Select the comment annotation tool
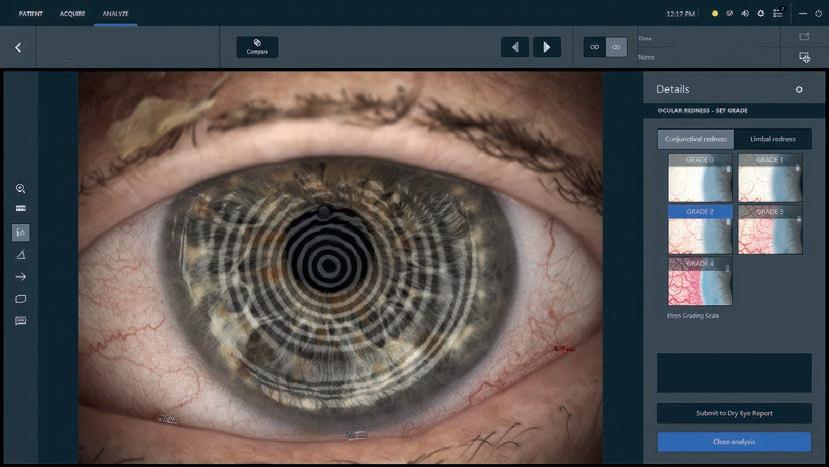Image resolution: width=829 pixels, height=467 pixels. (x=21, y=321)
